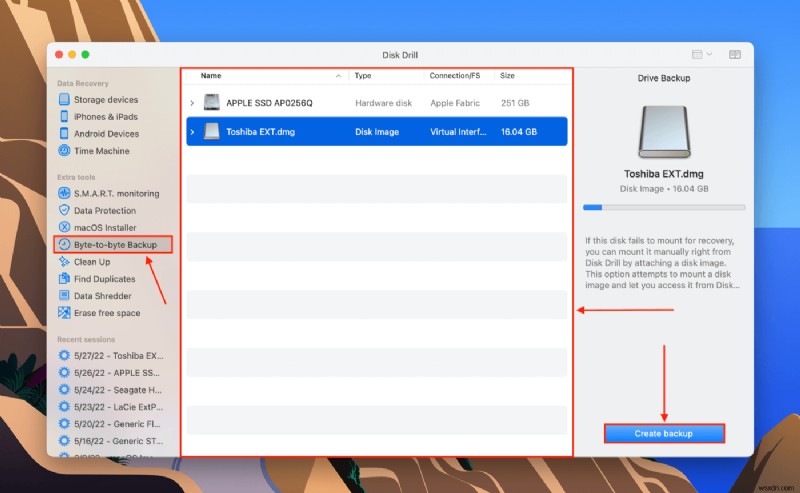This screenshot has width=800, height=493.
Task: Click gear icon of 5/27/22 Toshiba session
Action: click(64, 355)
